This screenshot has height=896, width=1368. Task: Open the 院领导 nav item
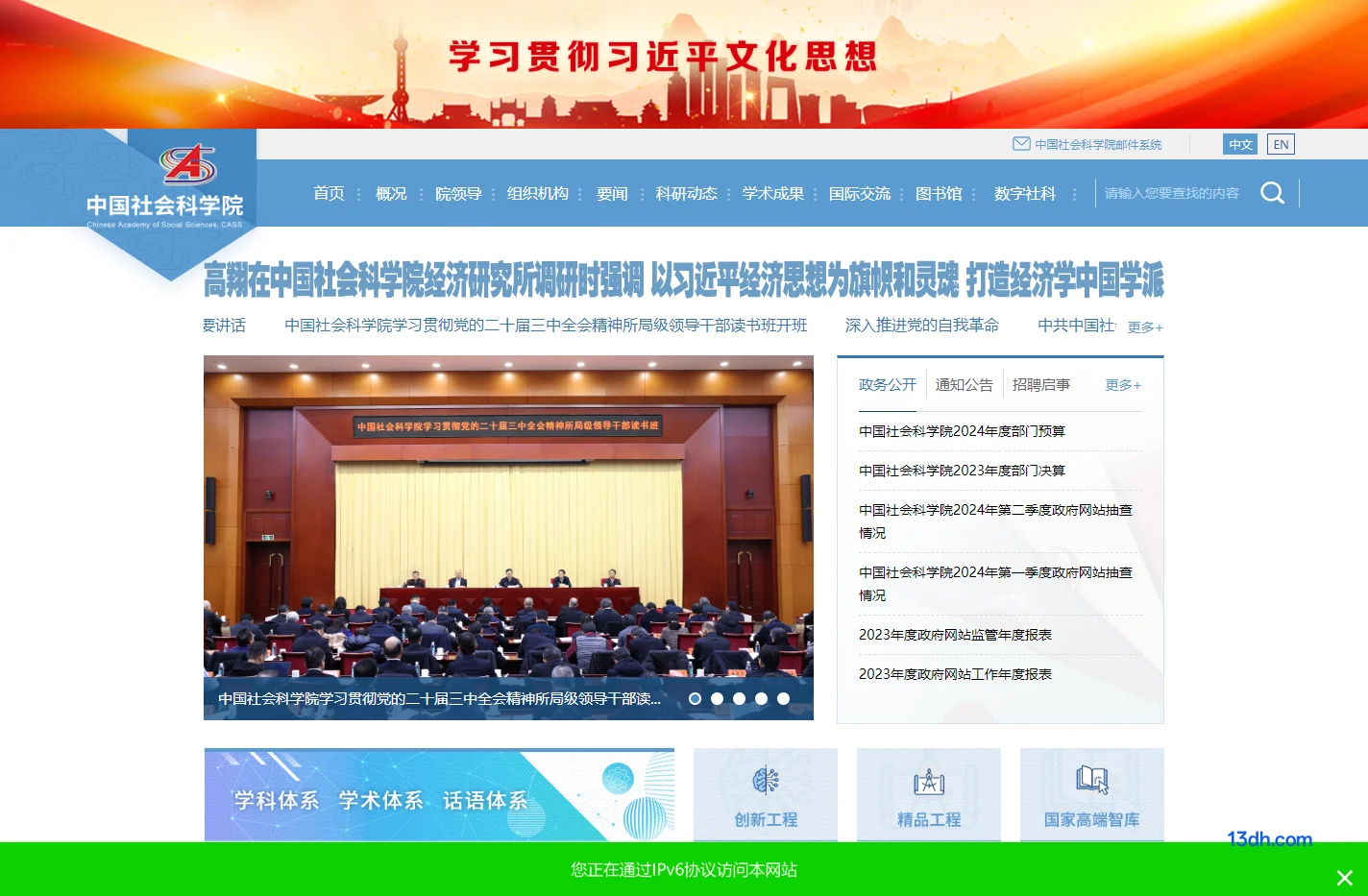click(x=458, y=193)
